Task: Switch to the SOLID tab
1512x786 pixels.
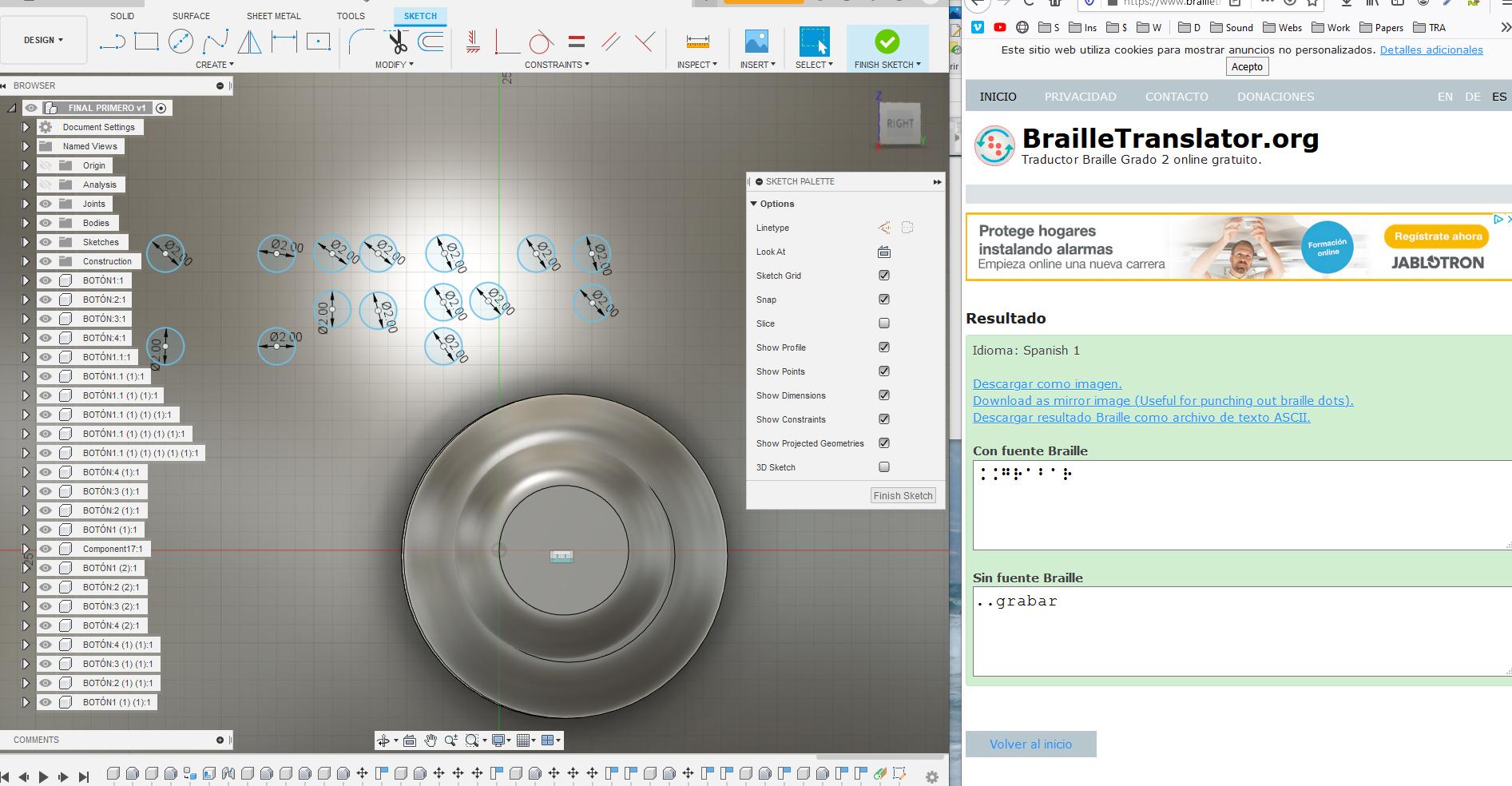Action: coord(122,16)
